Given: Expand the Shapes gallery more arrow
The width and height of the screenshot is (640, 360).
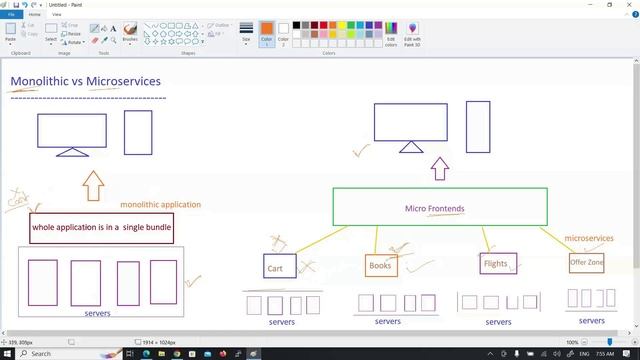Looking at the screenshot, I should tap(202, 42).
